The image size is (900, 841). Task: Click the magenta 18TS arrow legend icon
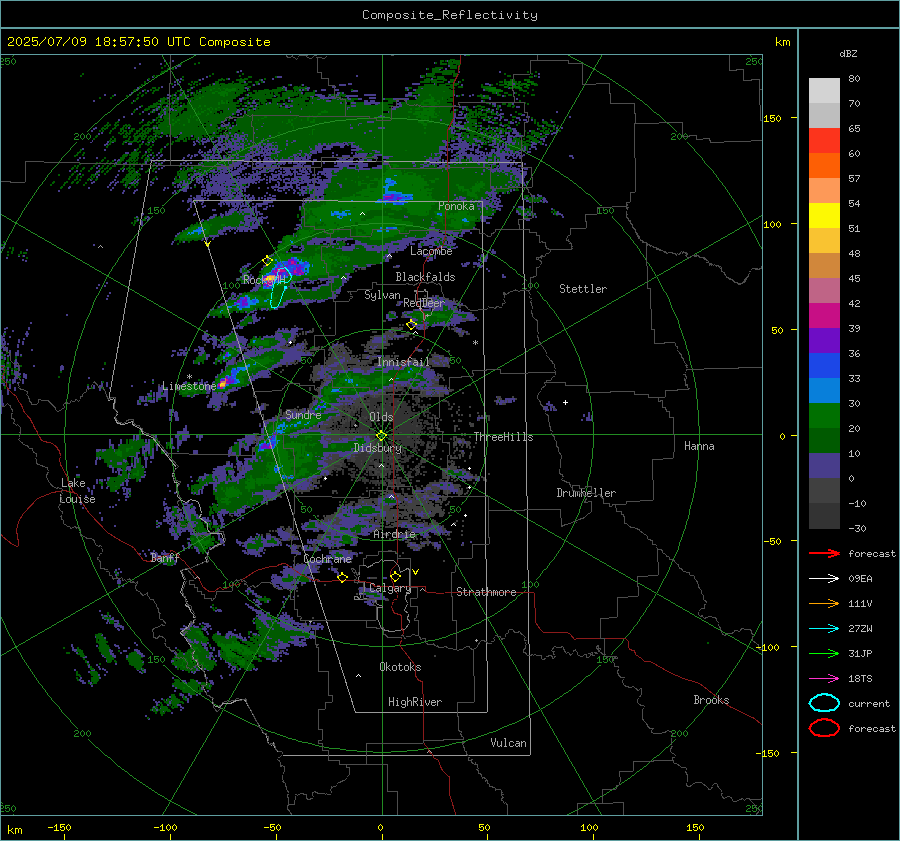[x=824, y=679]
